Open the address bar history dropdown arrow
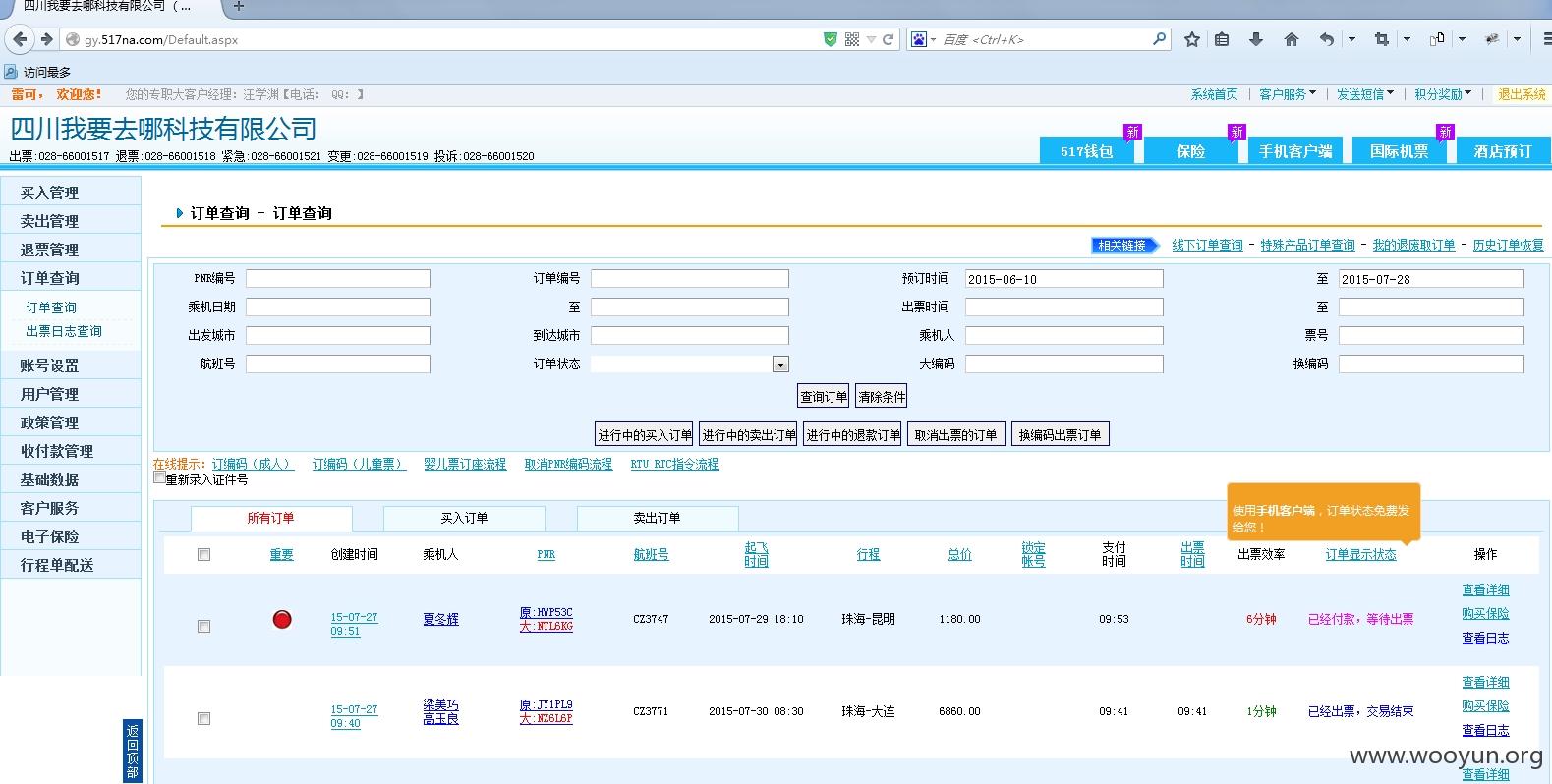This screenshot has height=784, width=1552. click(871, 39)
